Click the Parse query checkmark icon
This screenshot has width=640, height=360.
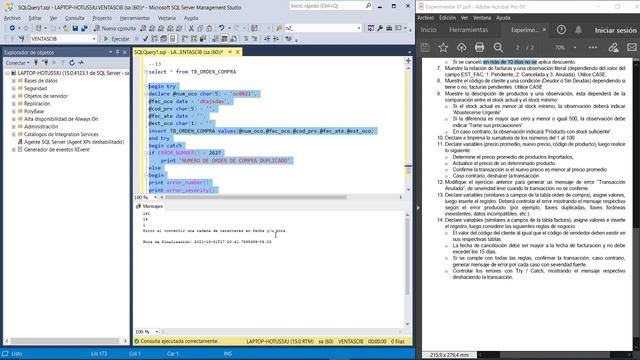(x=145, y=39)
